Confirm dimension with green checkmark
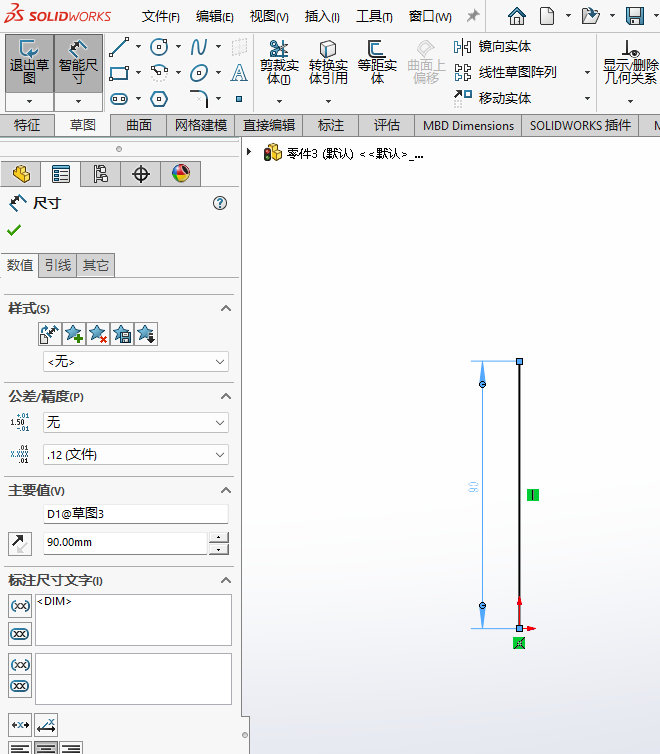This screenshot has width=660, height=754. pos(14,230)
